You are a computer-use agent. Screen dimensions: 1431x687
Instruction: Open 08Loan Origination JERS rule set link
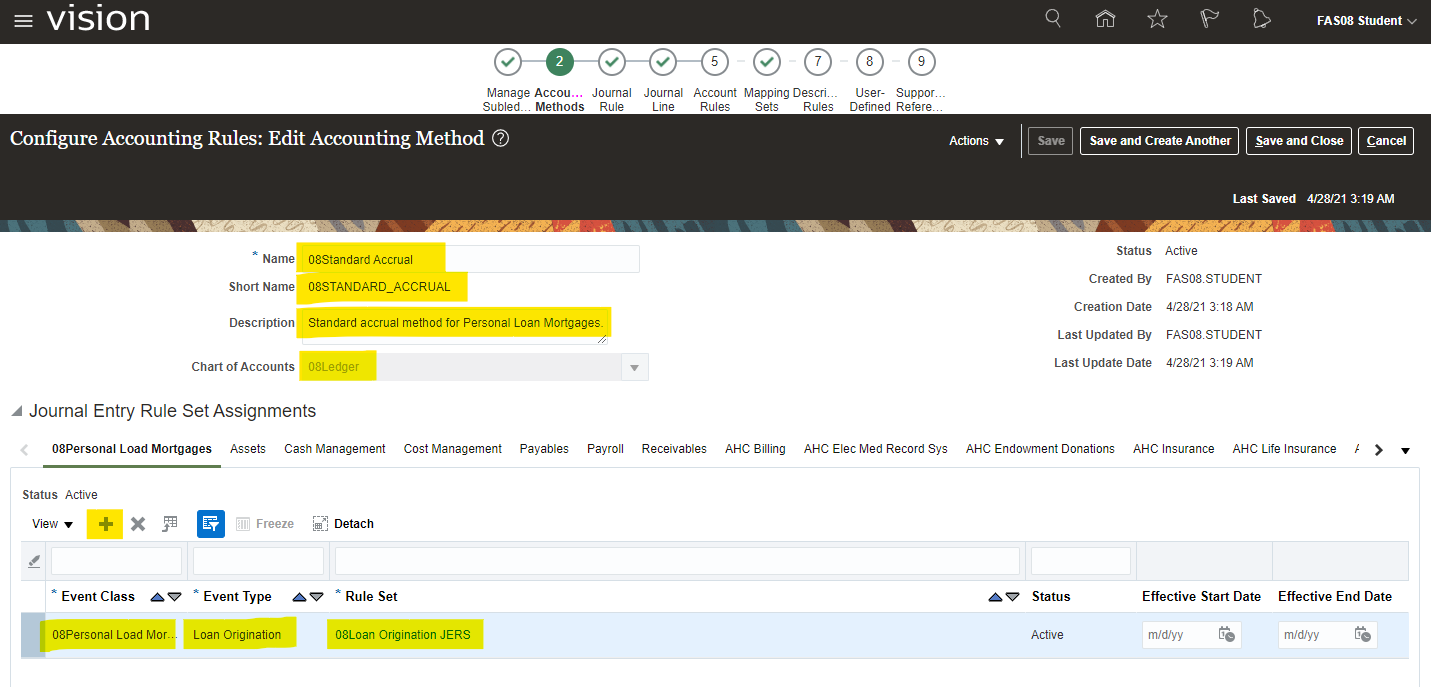402,635
